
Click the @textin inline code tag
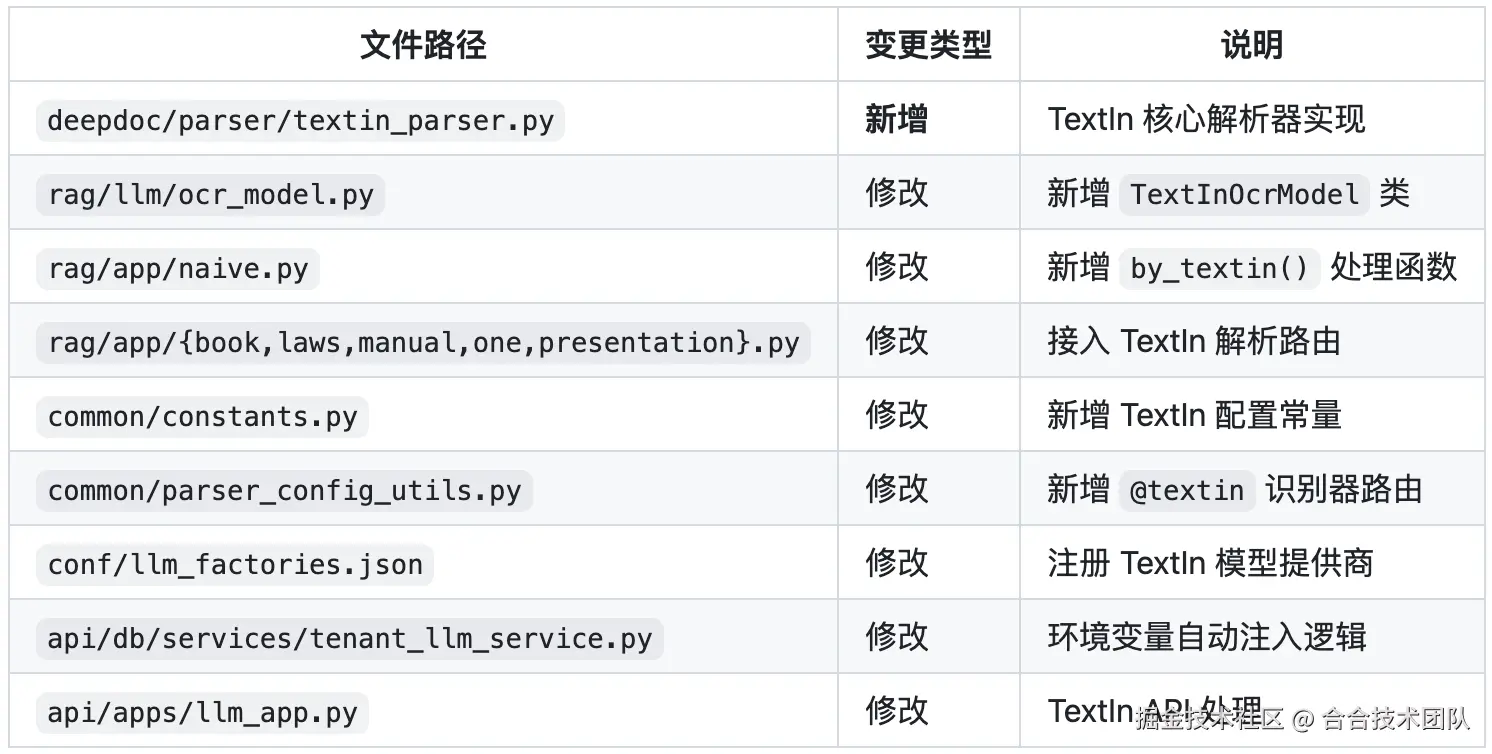pos(1186,490)
